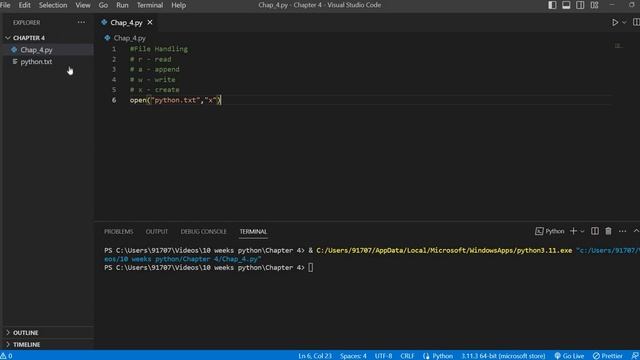Open the Run menu
This screenshot has width=640, height=360.
click(x=122, y=5)
